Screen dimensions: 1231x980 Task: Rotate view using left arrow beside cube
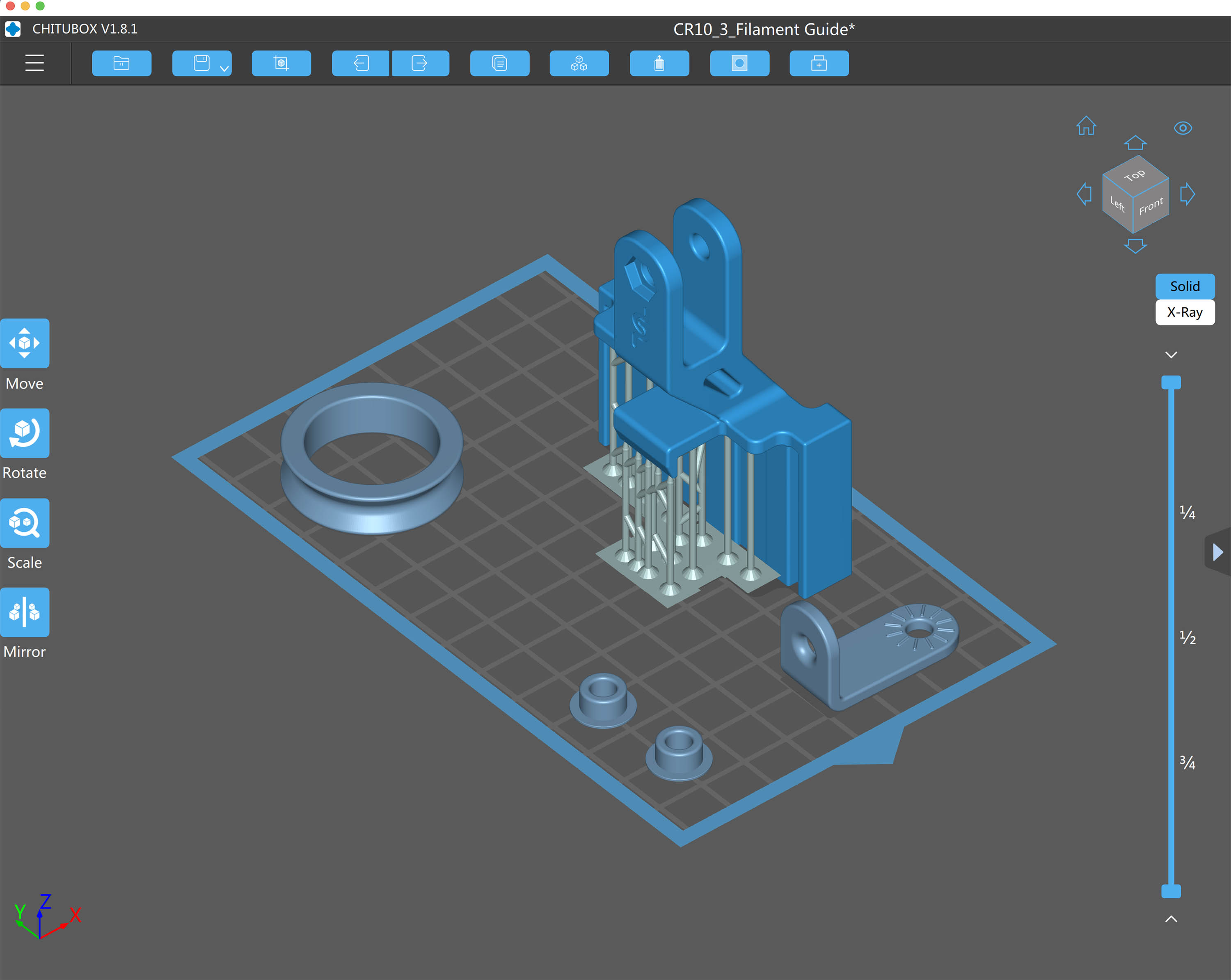pyautogui.click(x=1084, y=194)
